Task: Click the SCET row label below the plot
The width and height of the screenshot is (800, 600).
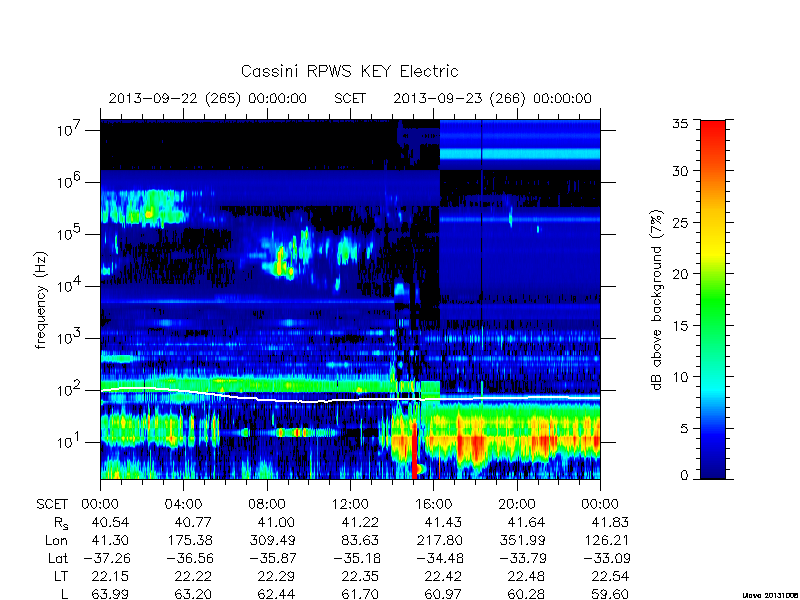Action: point(52,505)
